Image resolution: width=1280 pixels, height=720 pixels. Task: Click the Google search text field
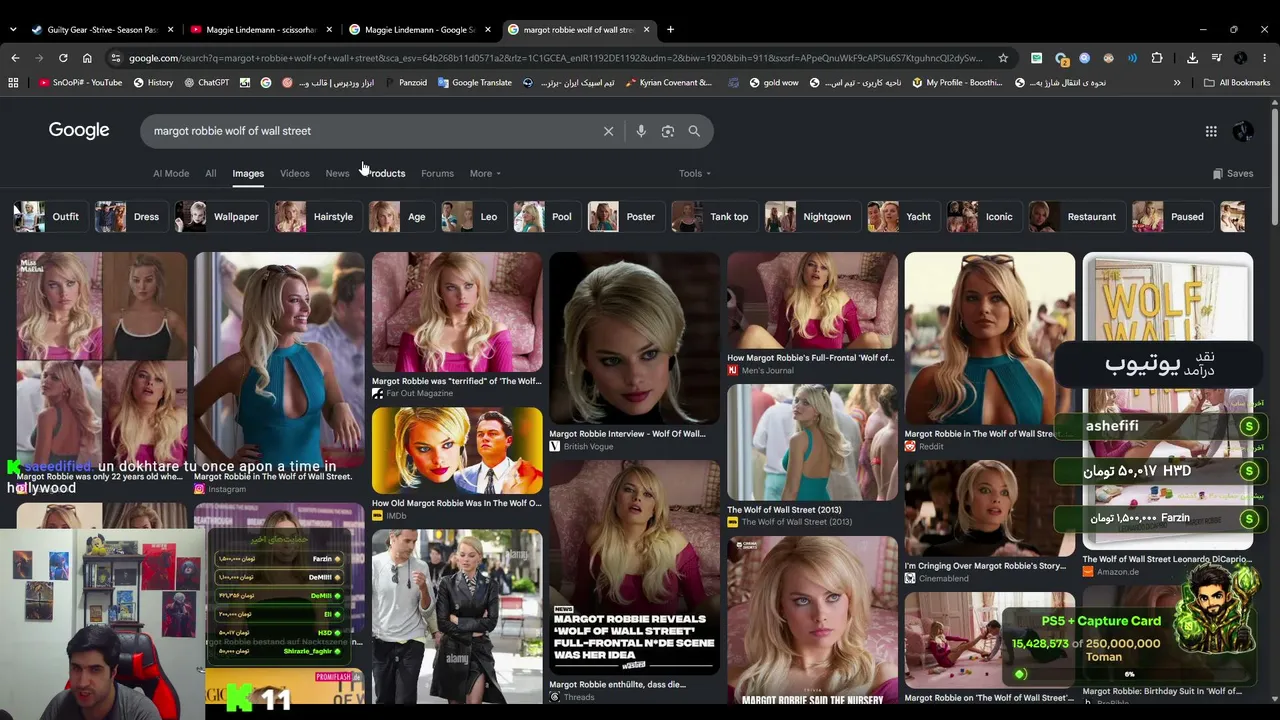coord(370,131)
